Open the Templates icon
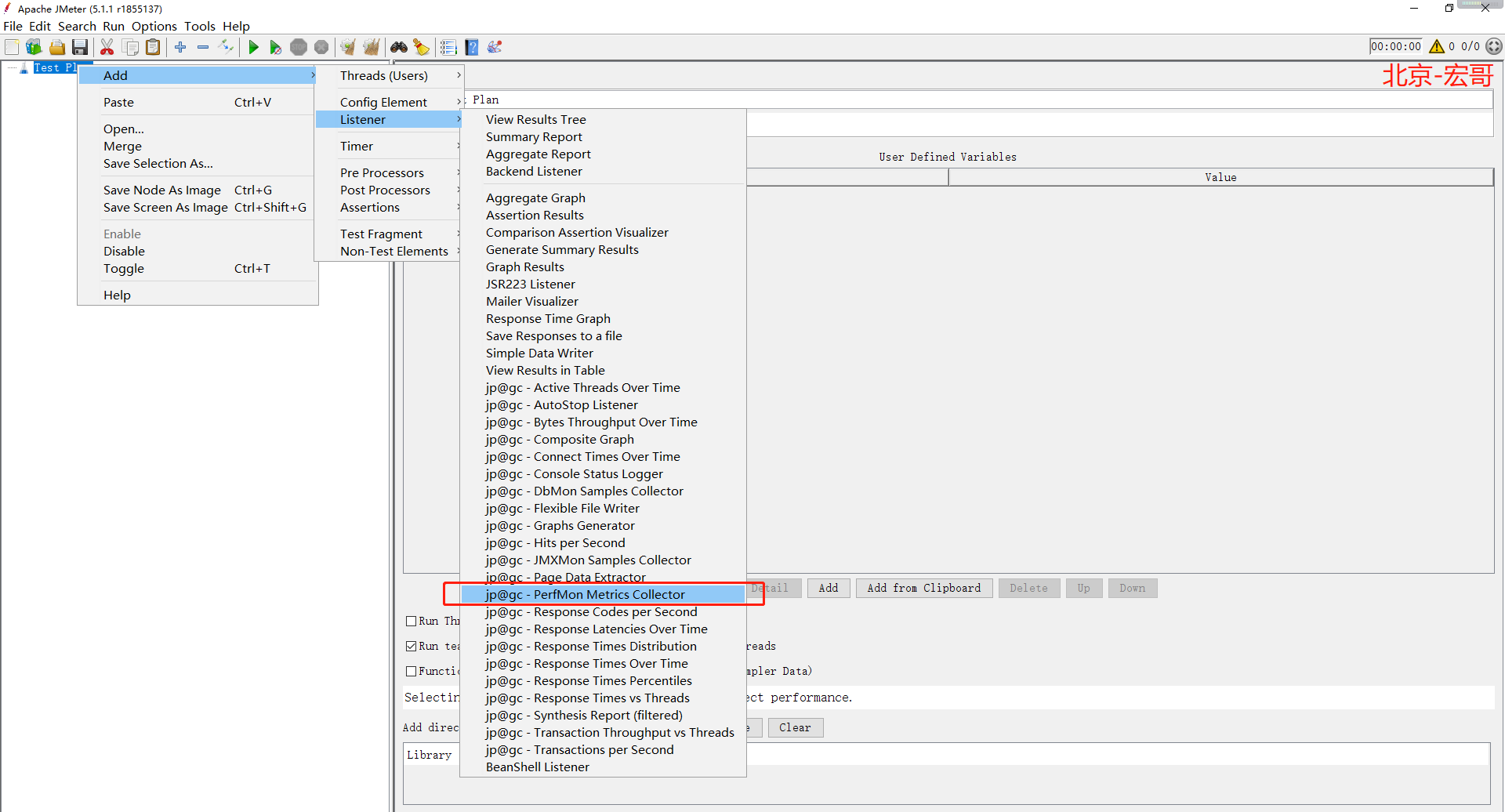1505x812 pixels. 34,47
